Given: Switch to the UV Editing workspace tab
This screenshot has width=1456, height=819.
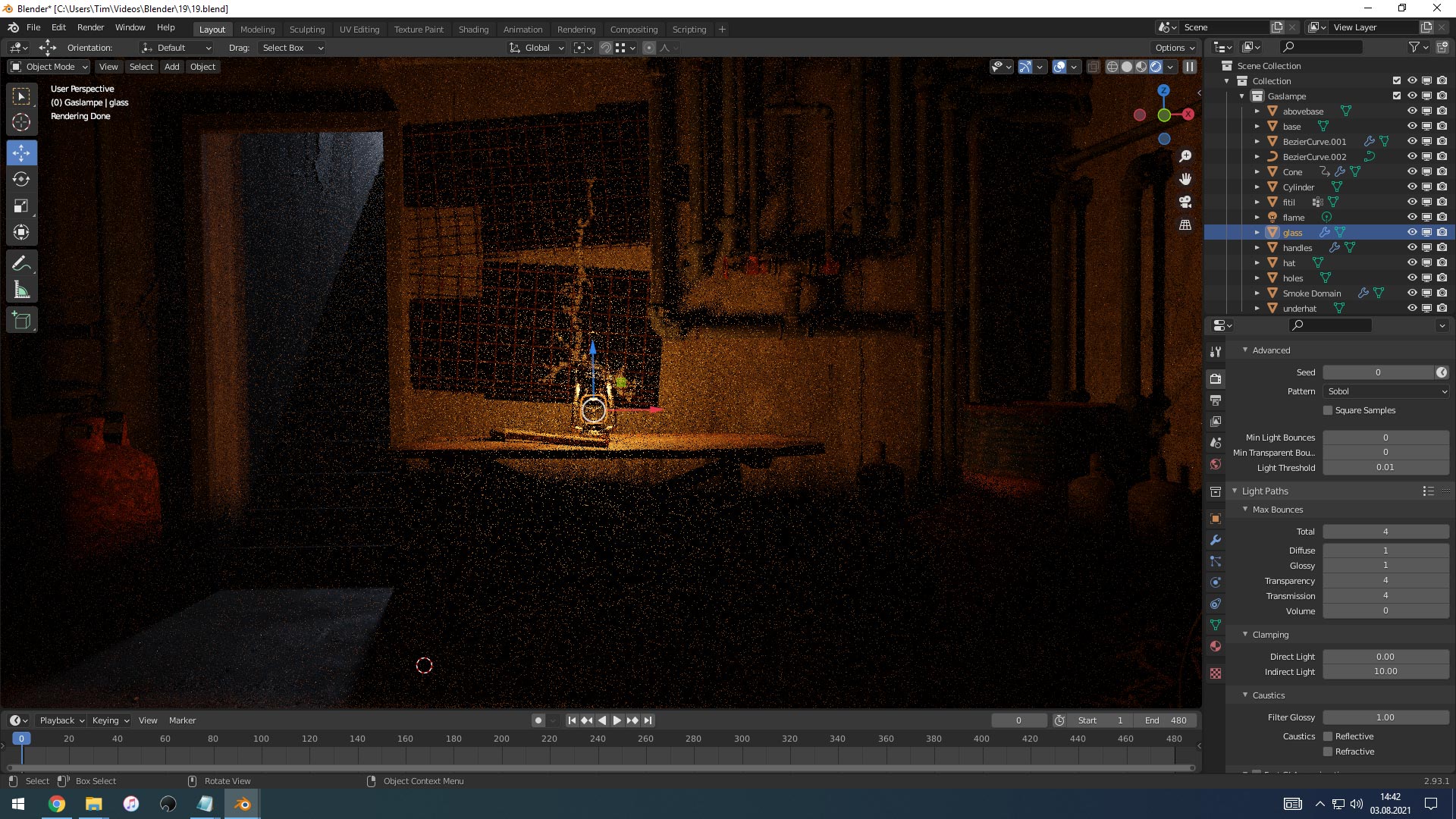Looking at the screenshot, I should [359, 30].
